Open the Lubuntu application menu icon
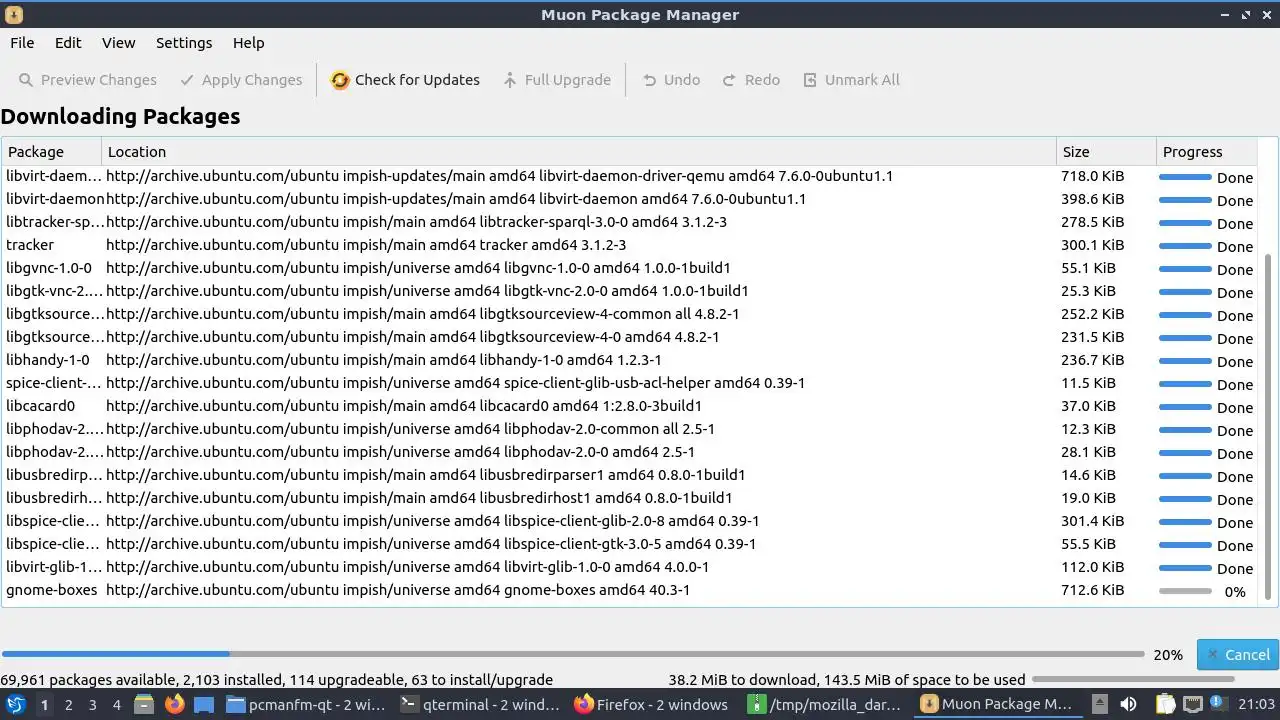The height and width of the screenshot is (720, 1280). pos(16,704)
